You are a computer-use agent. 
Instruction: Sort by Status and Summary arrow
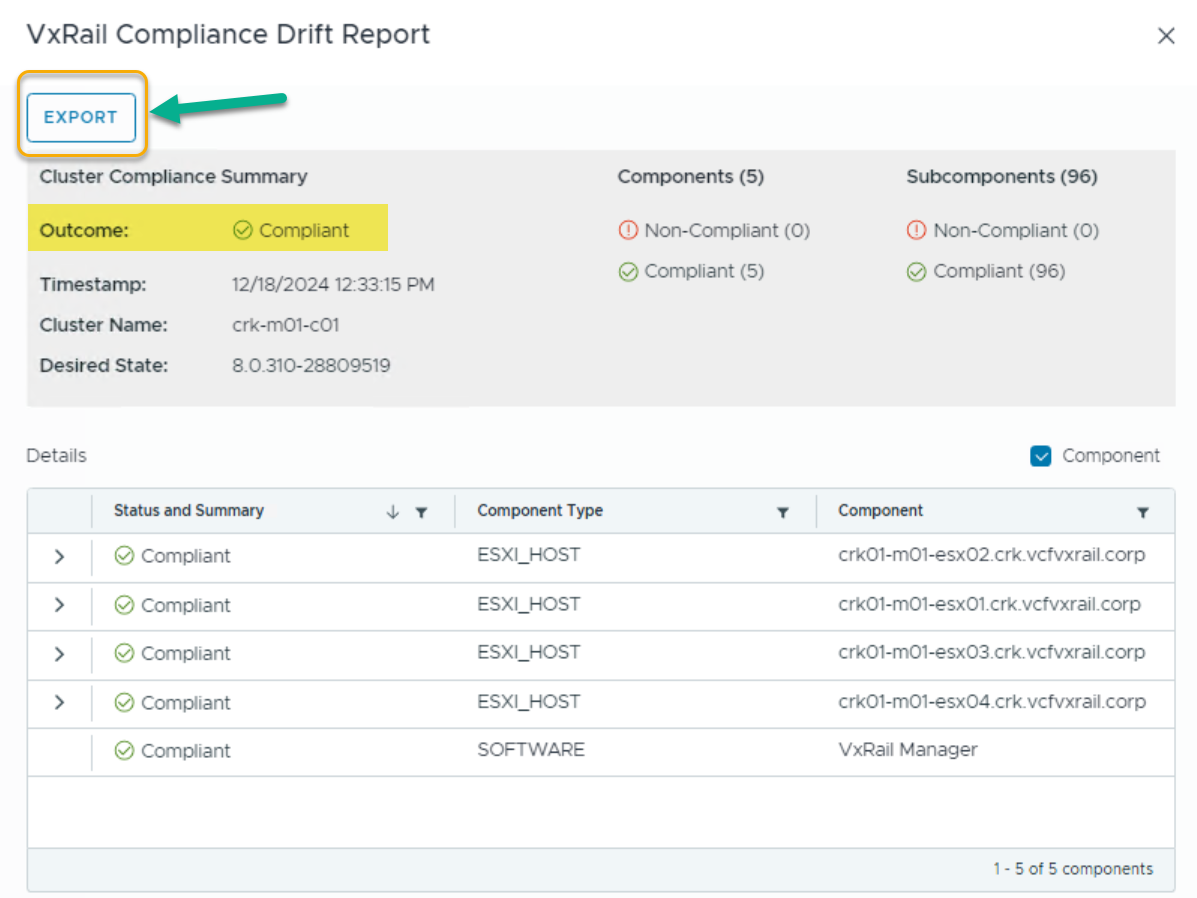(393, 512)
